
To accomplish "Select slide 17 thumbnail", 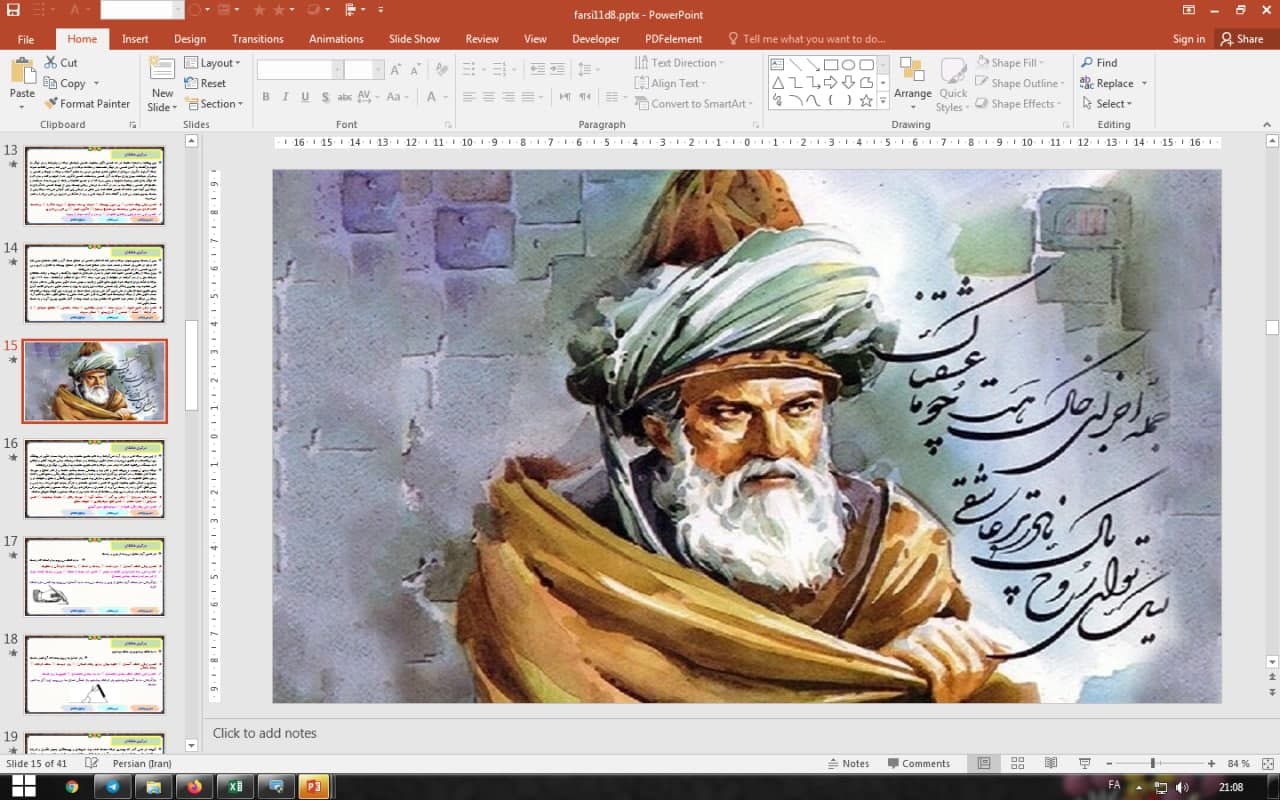I will (95, 577).
